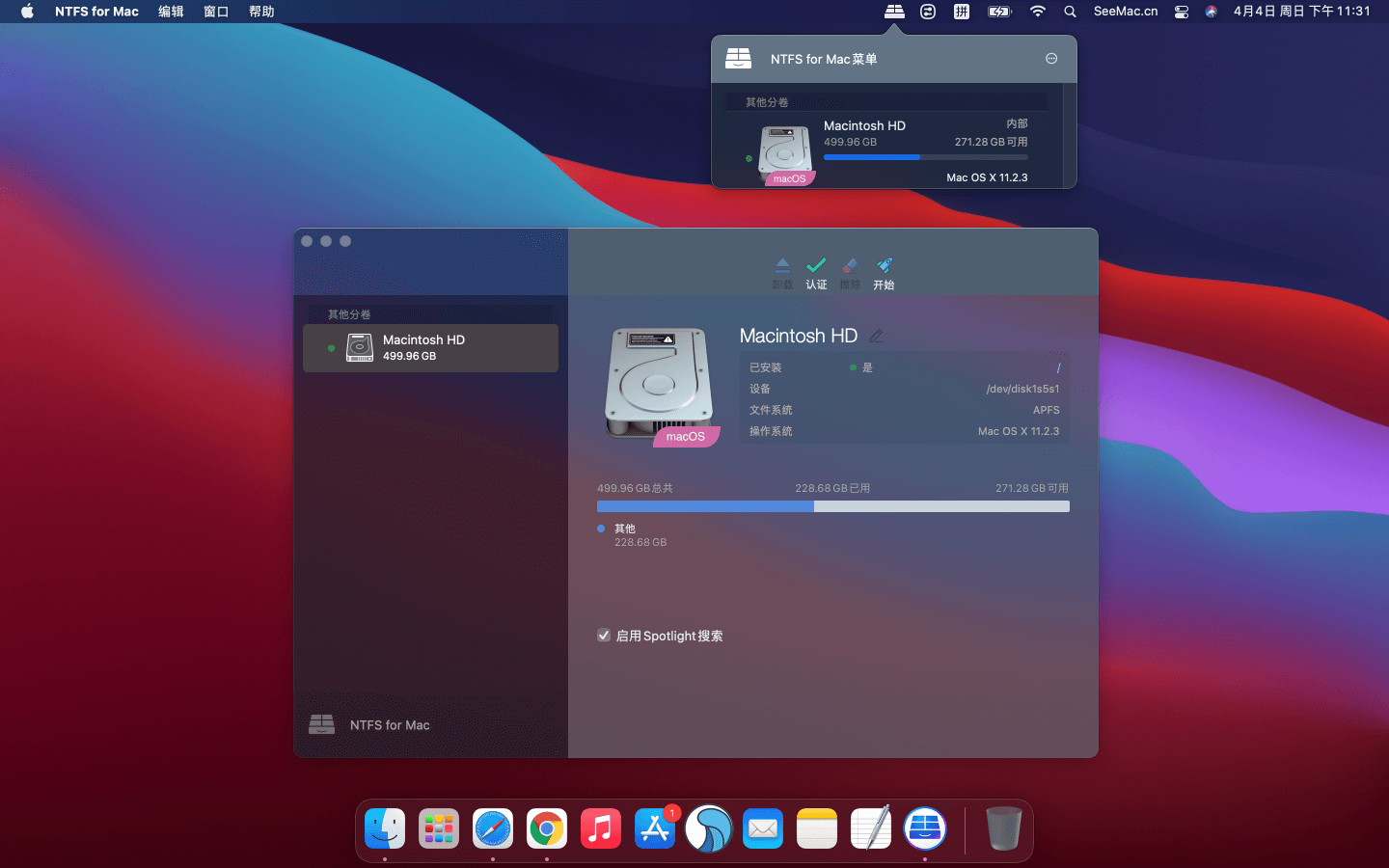Open the Apple menu

tap(27, 12)
